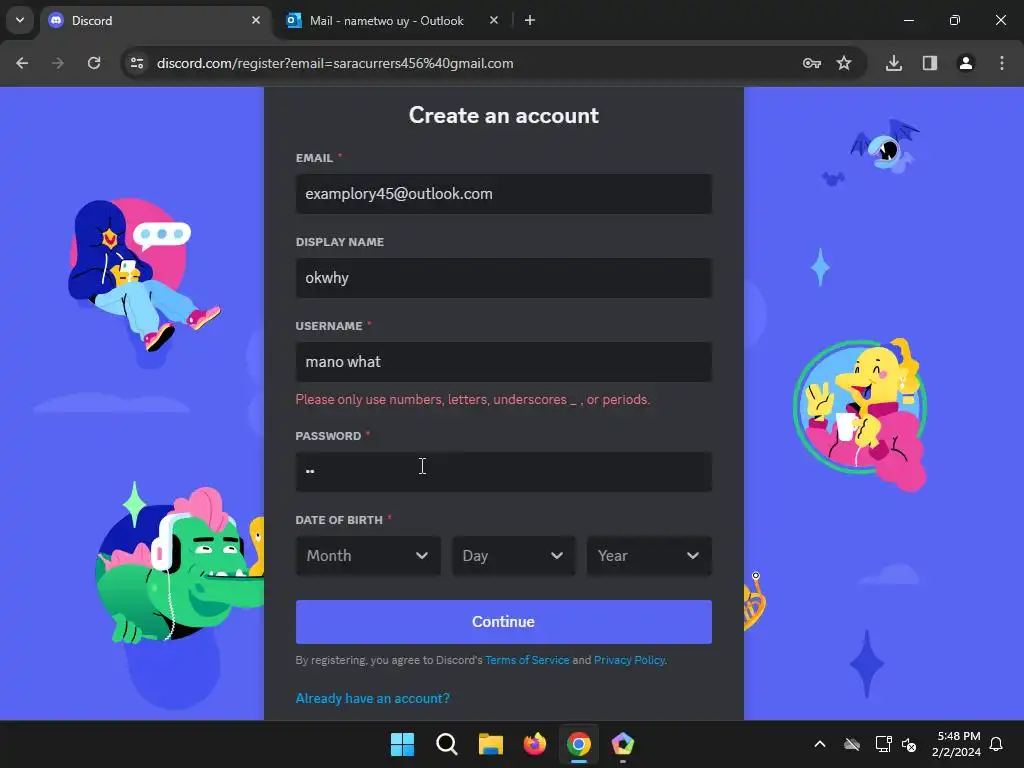This screenshot has width=1024, height=768.
Task: Click the Chrome taskbar icon
Action: tap(579, 744)
